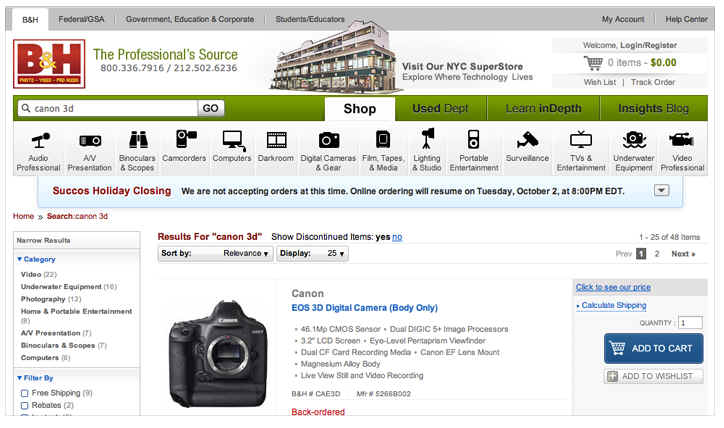Screen dimensions: 724x428
Task: Click 'no' for Show Discontinued Items
Action: [x=397, y=237]
